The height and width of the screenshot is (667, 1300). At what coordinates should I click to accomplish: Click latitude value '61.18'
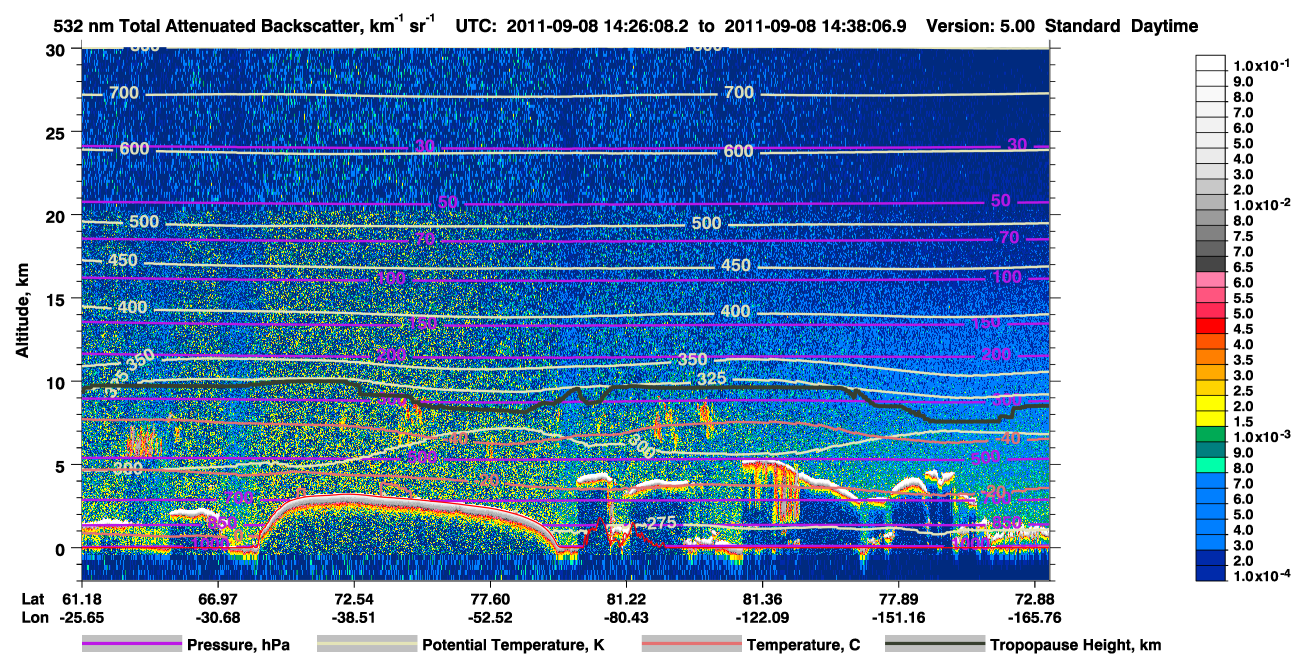[x=81, y=599]
